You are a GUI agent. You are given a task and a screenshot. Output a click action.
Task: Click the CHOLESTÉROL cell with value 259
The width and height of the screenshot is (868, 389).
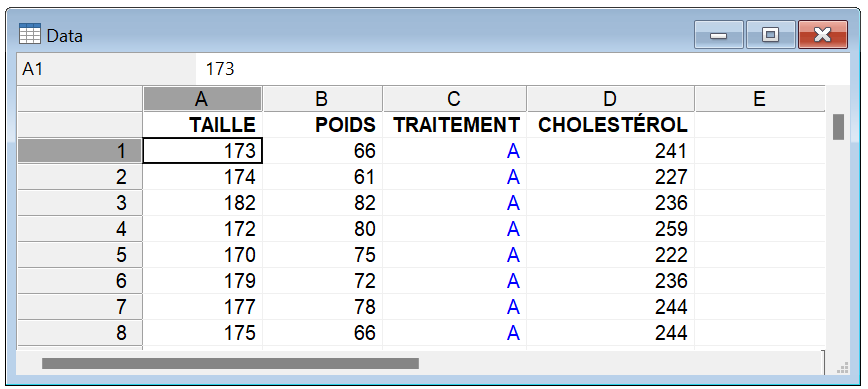pyautogui.click(x=611, y=229)
